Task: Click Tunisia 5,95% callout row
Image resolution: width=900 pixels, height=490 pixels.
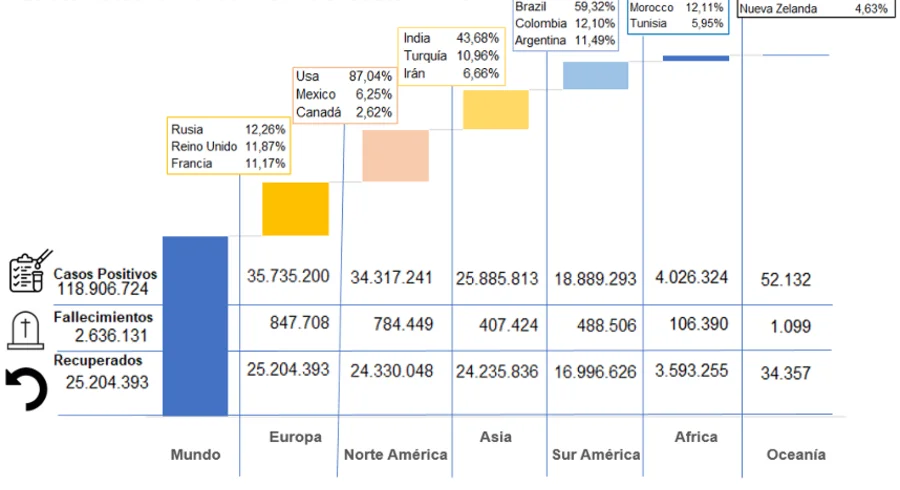Action: [677, 24]
